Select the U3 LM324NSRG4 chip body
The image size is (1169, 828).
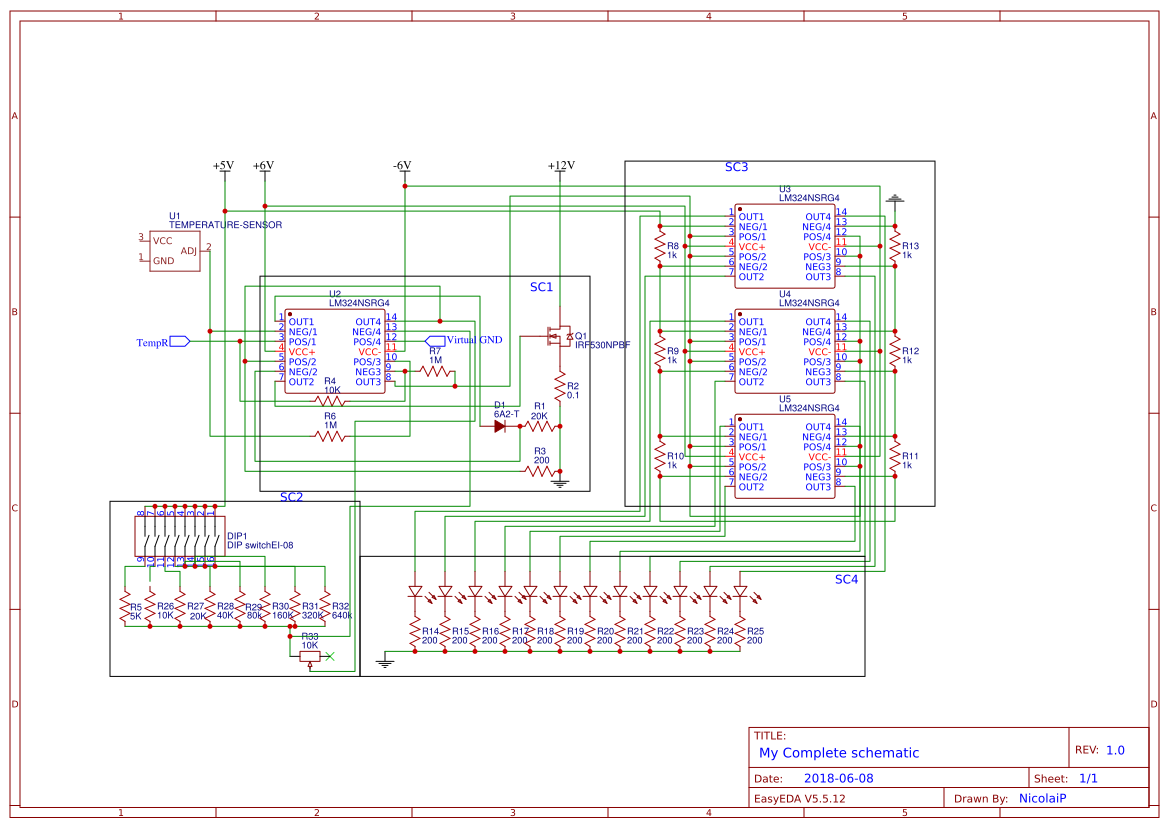[x=785, y=247]
